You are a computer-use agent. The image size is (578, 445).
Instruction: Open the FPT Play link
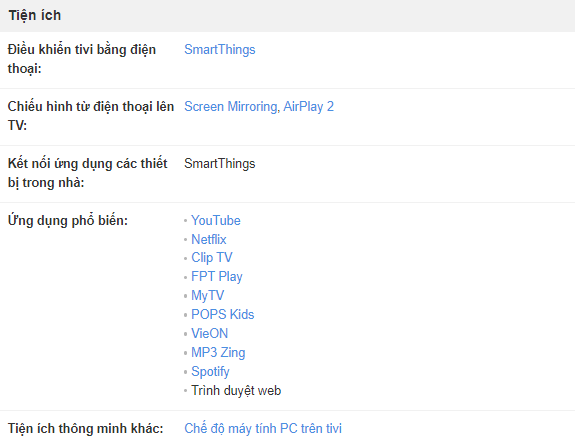coord(217,277)
